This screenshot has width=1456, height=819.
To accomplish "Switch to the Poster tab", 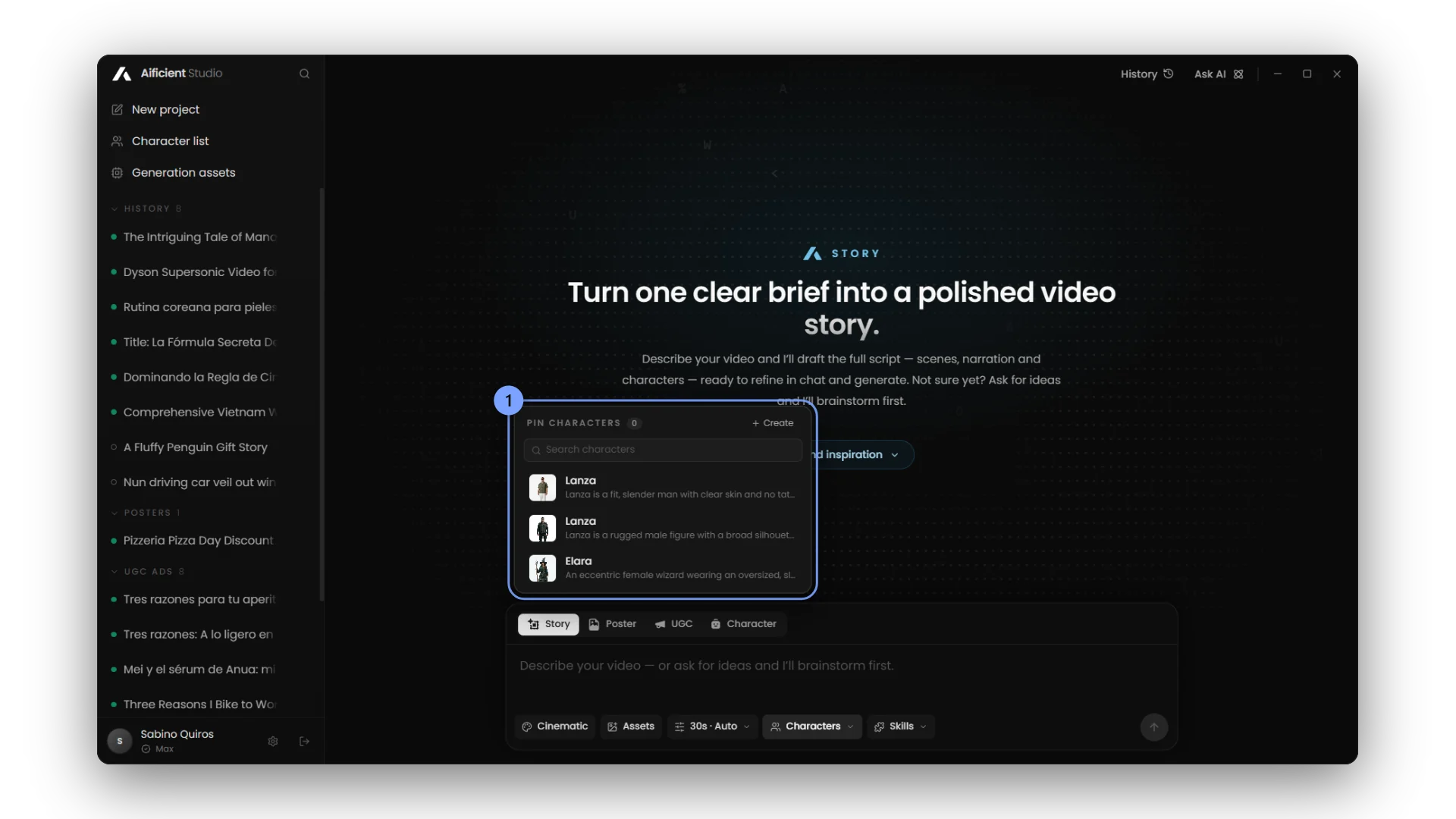I will tap(612, 624).
